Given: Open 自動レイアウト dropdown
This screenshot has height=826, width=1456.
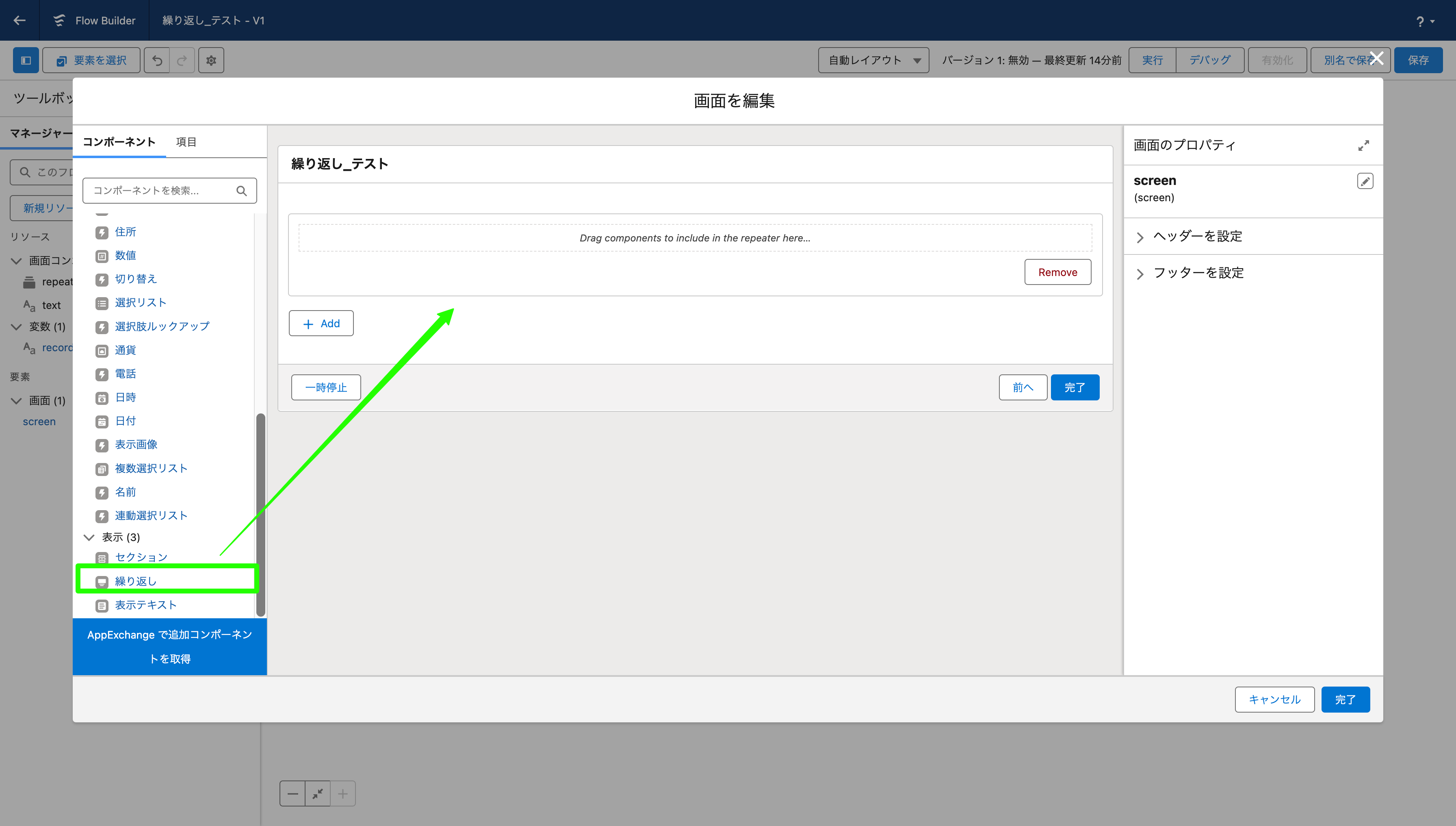Looking at the screenshot, I should 873,60.
